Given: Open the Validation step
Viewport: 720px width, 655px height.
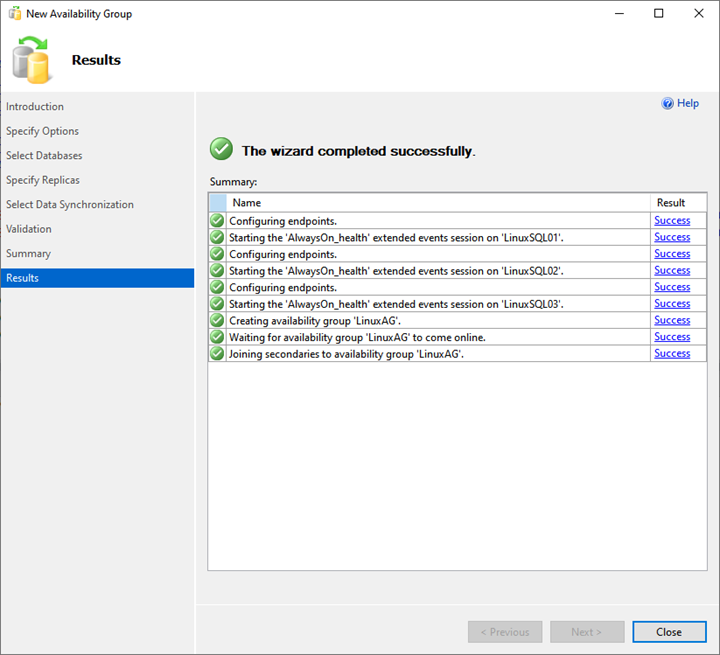Looking at the screenshot, I should click(x=28, y=229).
